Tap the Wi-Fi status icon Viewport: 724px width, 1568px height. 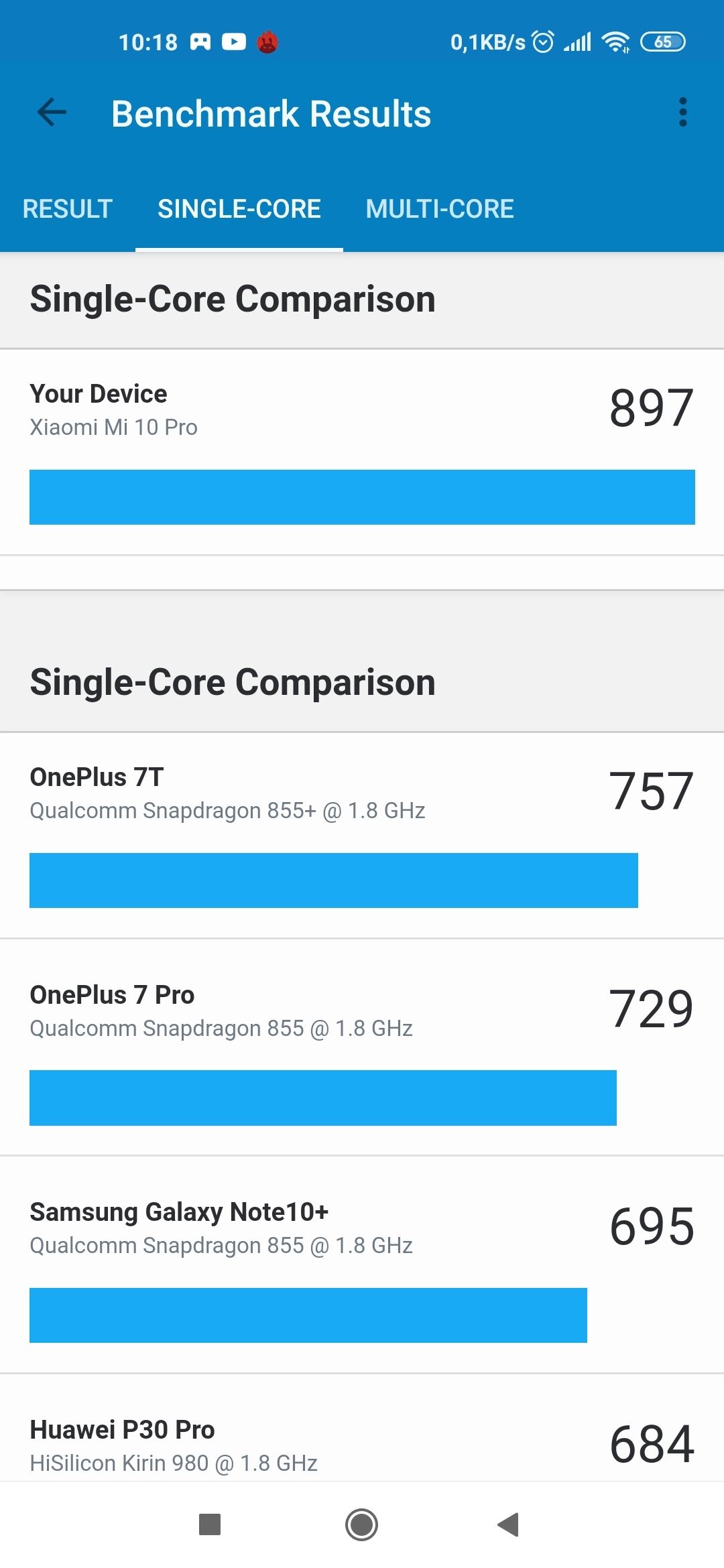[615, 42]
